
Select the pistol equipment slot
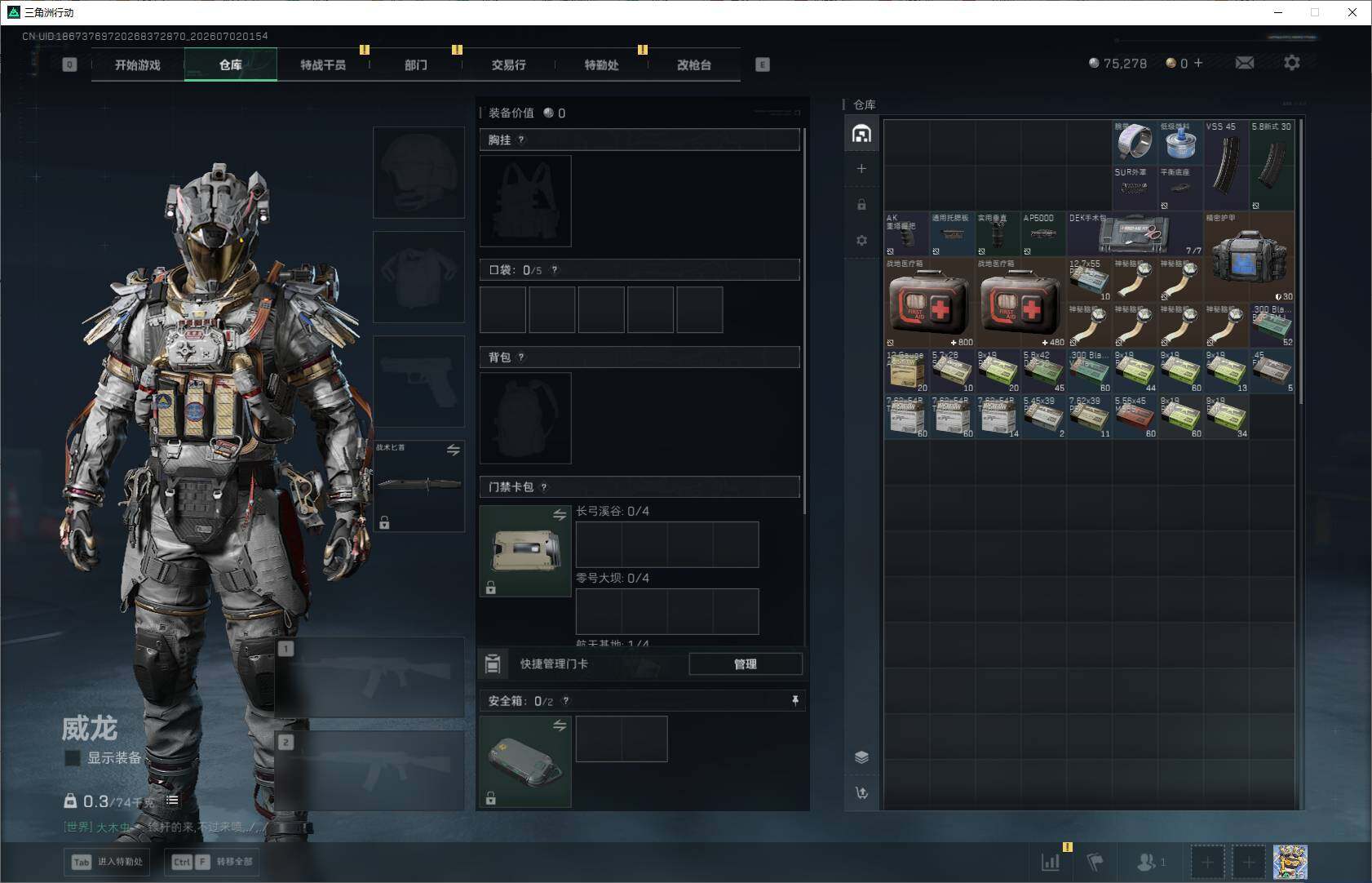pos(418,381)
